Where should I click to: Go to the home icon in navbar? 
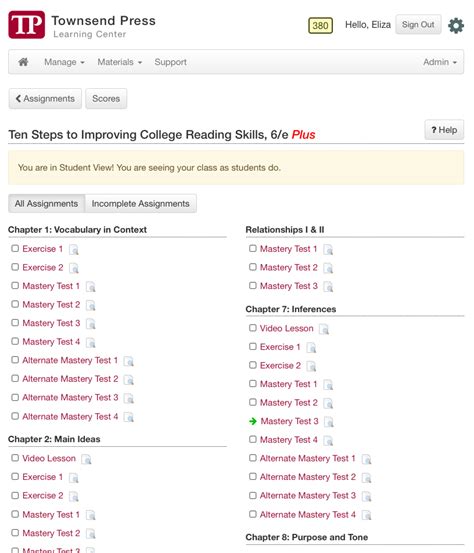pyautogui.click(x=23, y=62)
